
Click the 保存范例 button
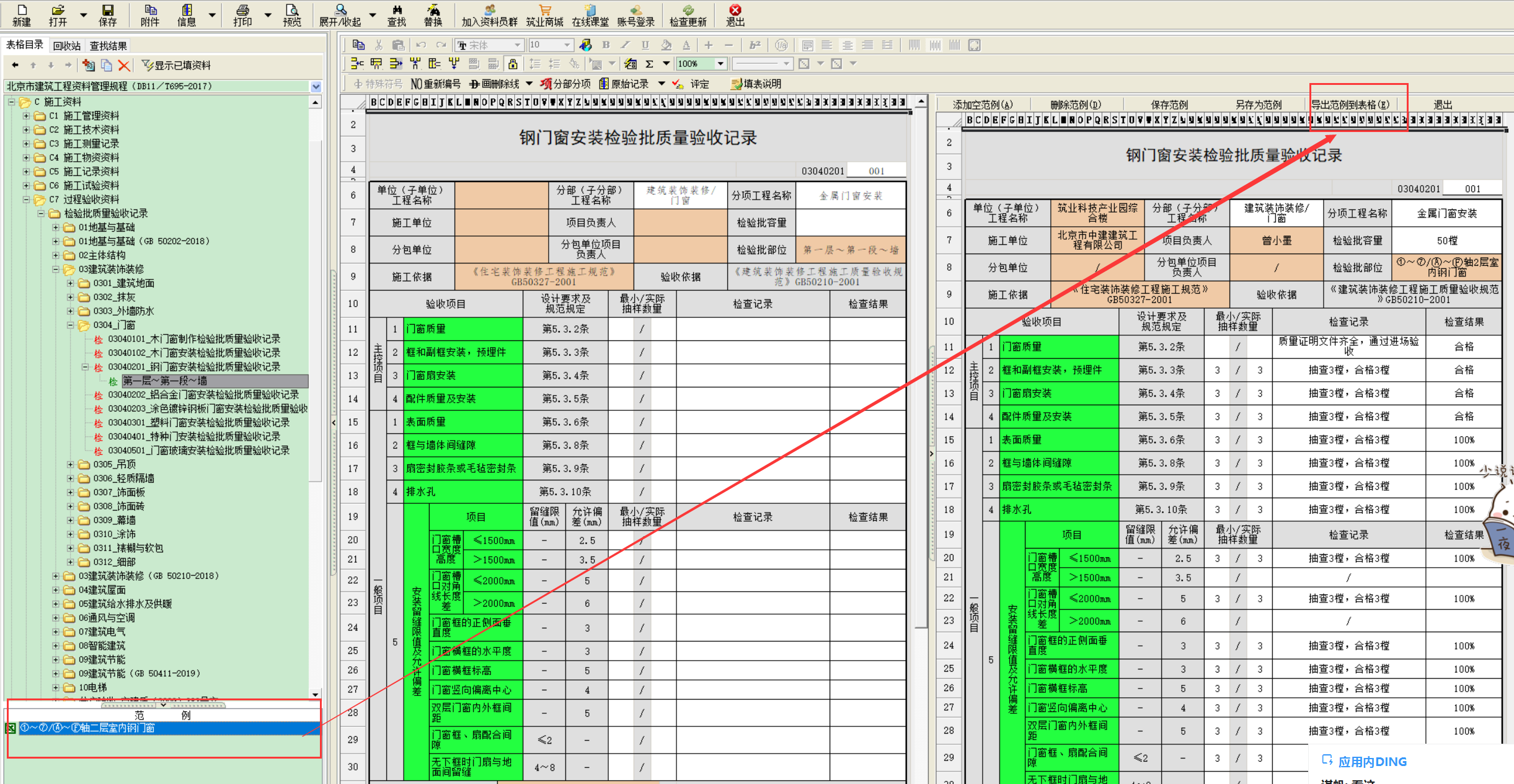click(1169, 105)
